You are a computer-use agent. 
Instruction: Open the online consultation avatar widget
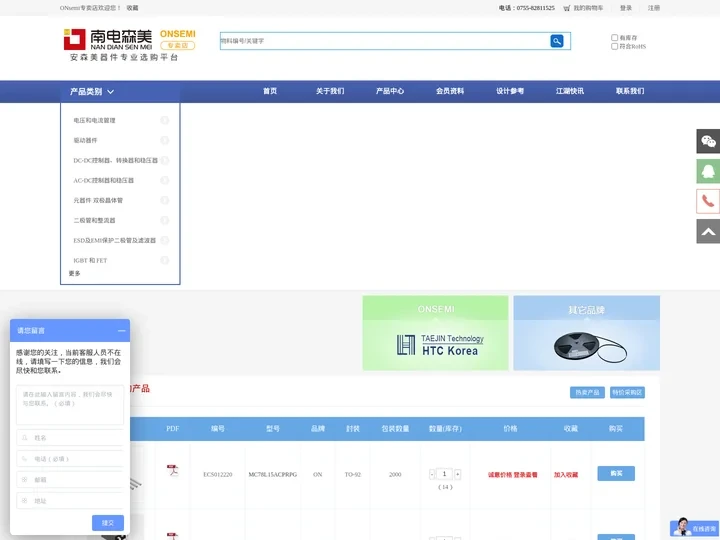pyautogui.click(x=694, y=527)
